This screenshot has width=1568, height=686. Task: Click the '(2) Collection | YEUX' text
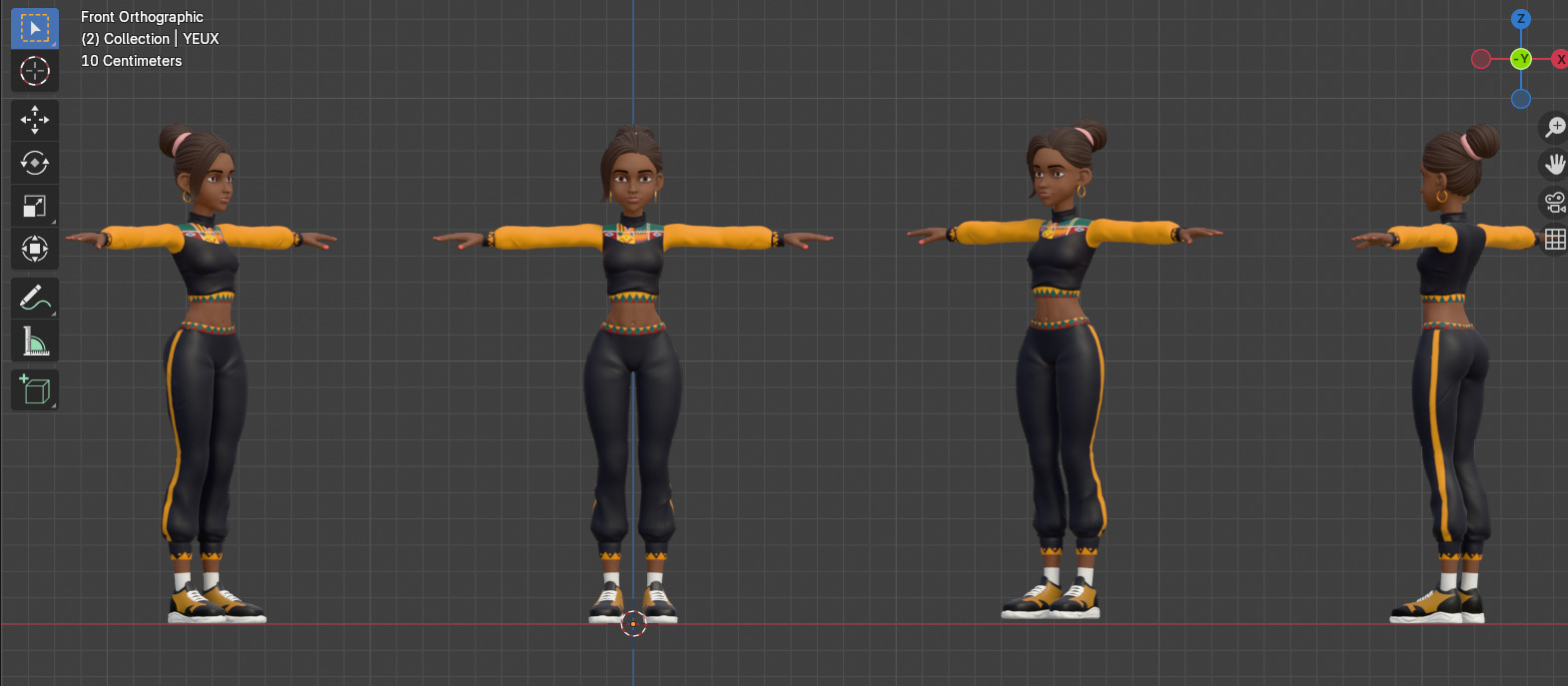click(x=150, y=39)
